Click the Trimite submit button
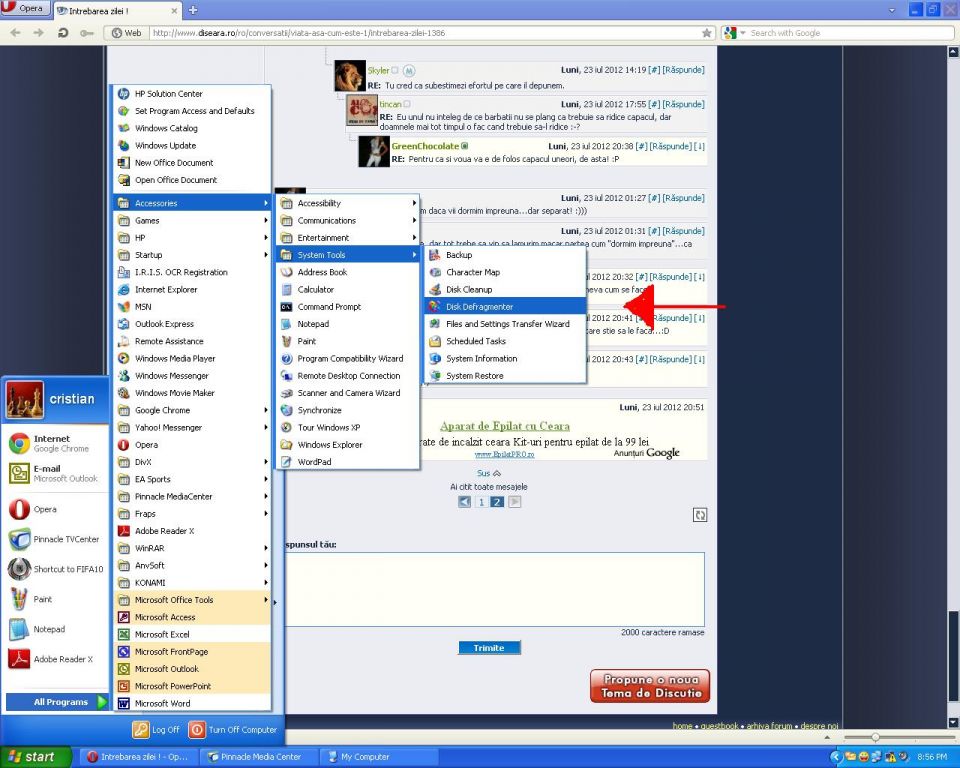960x768 pixels. [x=489, y=648]
